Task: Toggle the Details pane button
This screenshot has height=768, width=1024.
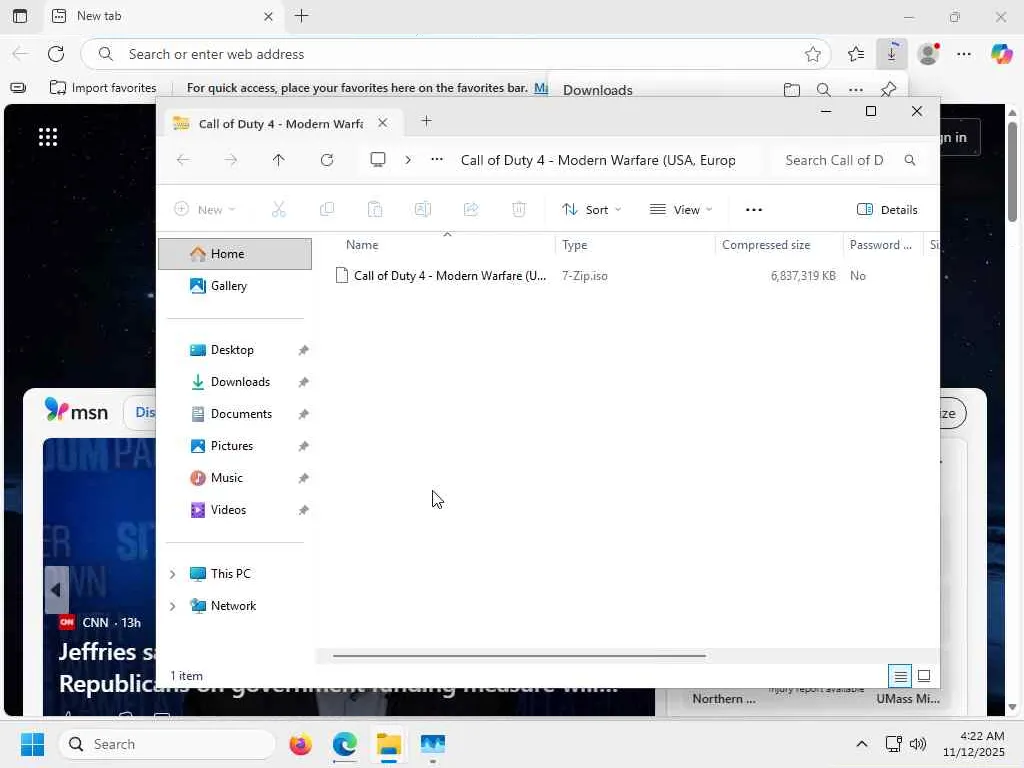Action: (887, 210)
